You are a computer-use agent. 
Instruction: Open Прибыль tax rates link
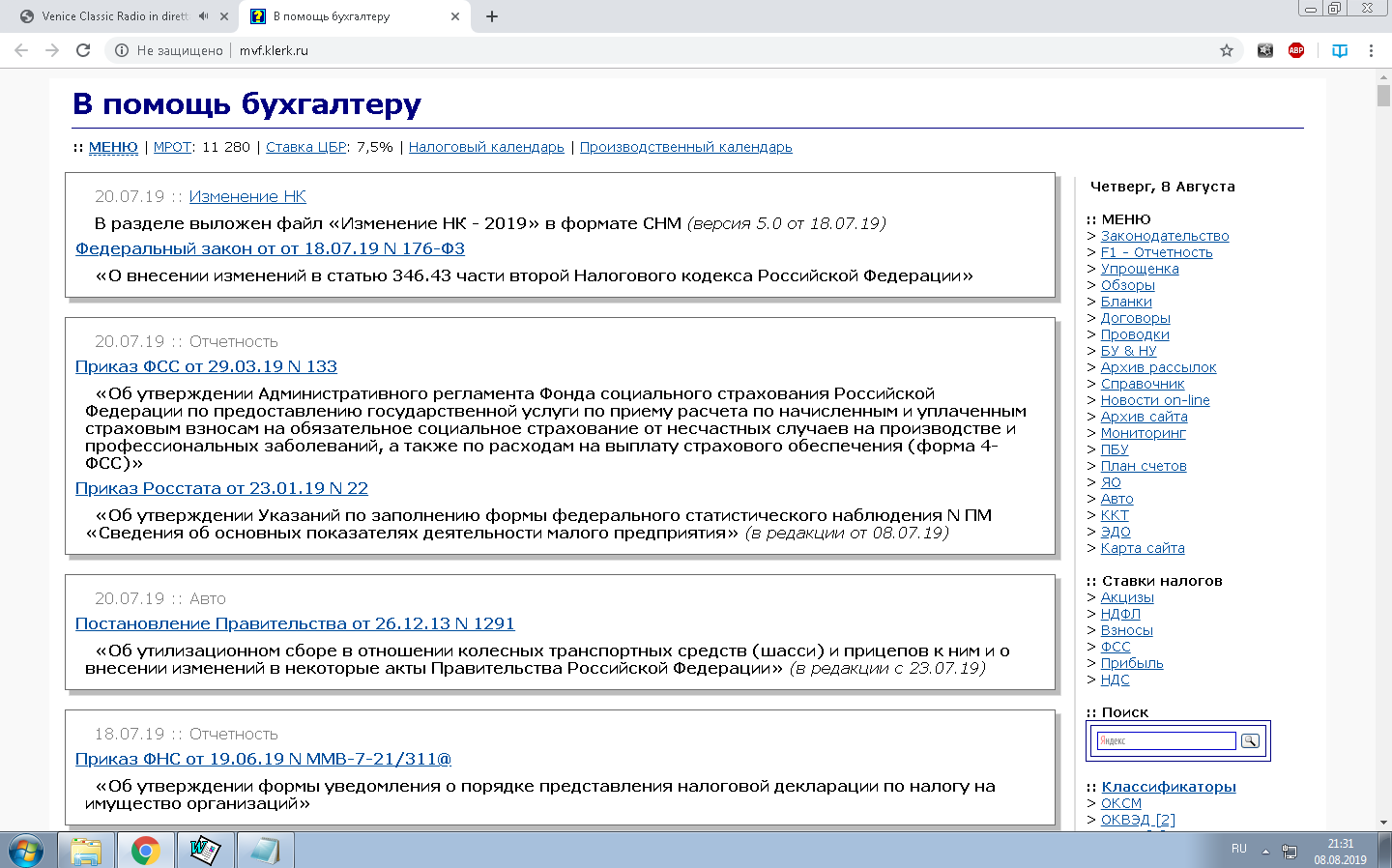tap(1132, 663)
